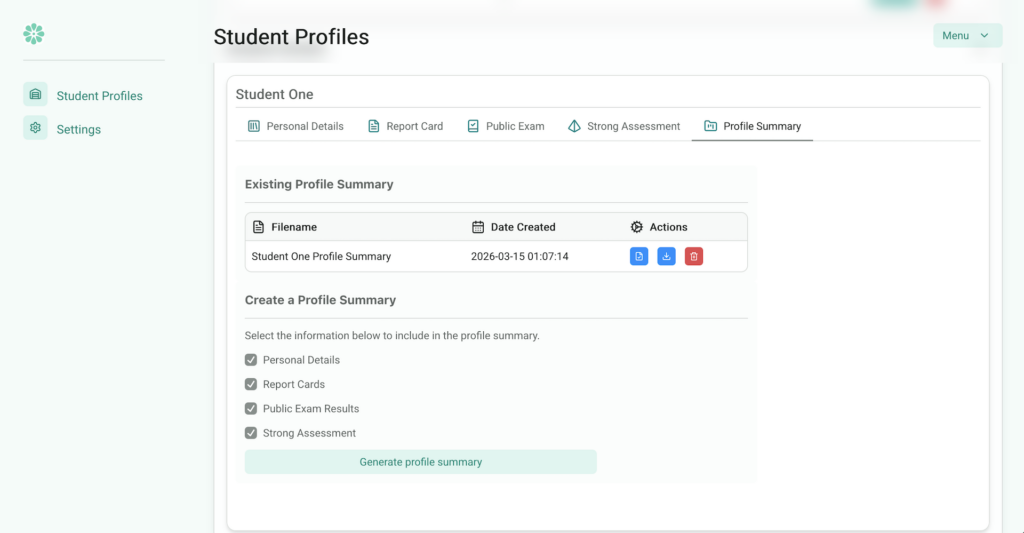Click the date 2026-03-15 01:07:14

(520, 257)
